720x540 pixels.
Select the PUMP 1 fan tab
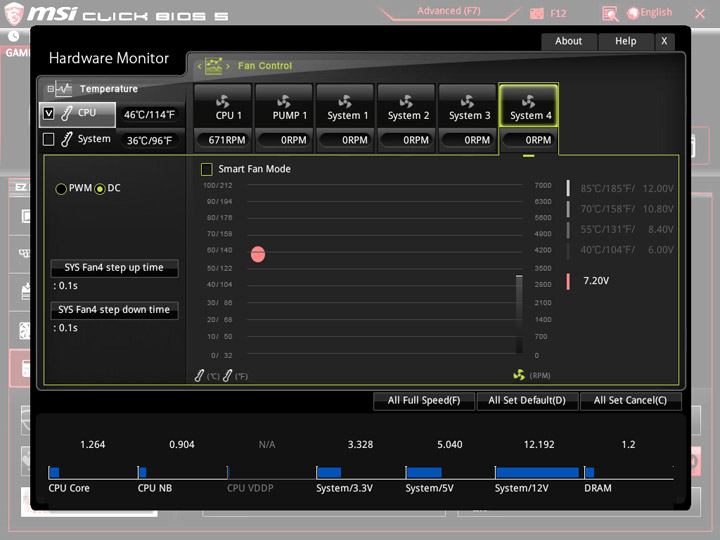point(284,106)
